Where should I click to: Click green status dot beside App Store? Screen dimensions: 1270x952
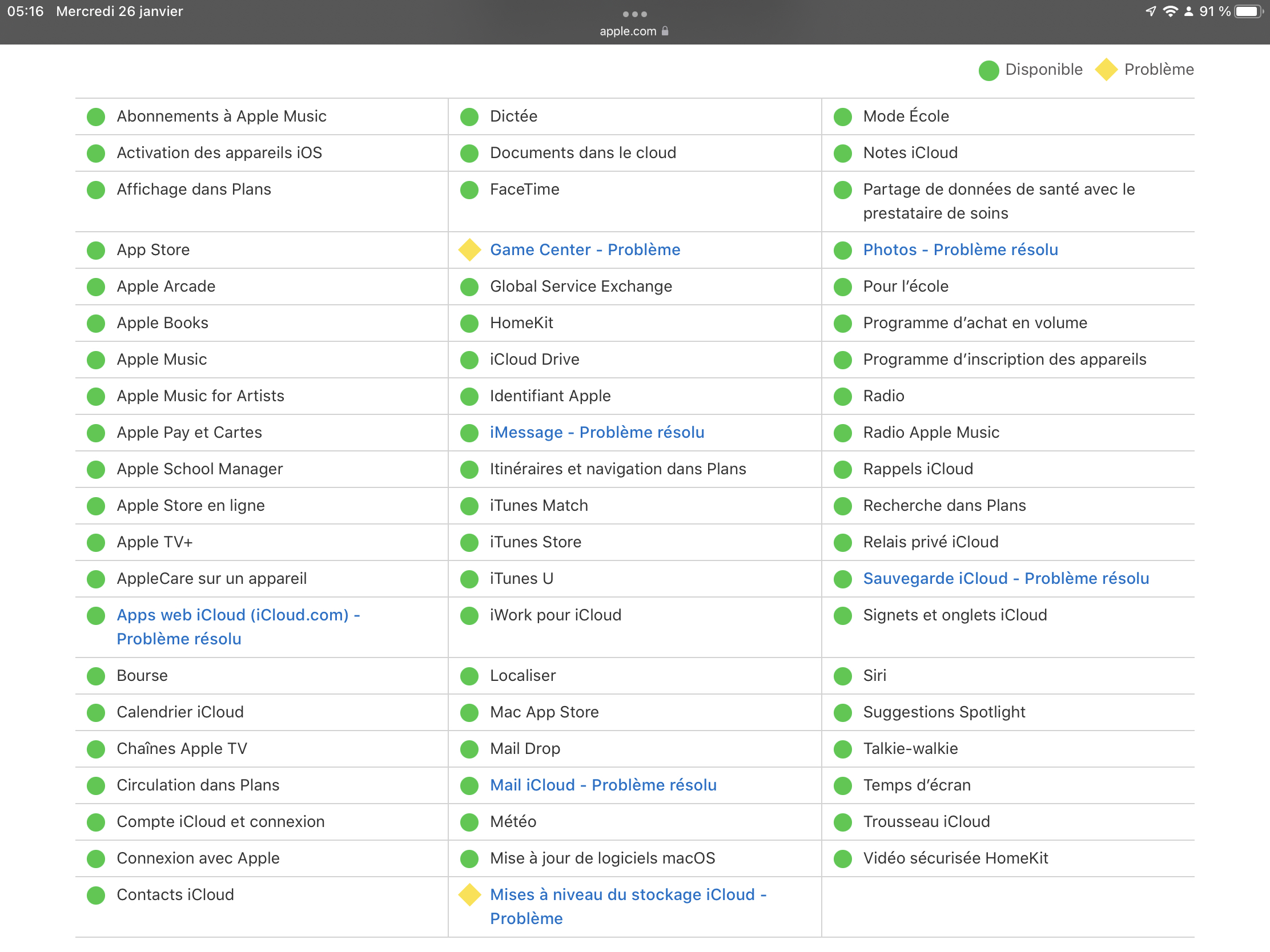96,250
